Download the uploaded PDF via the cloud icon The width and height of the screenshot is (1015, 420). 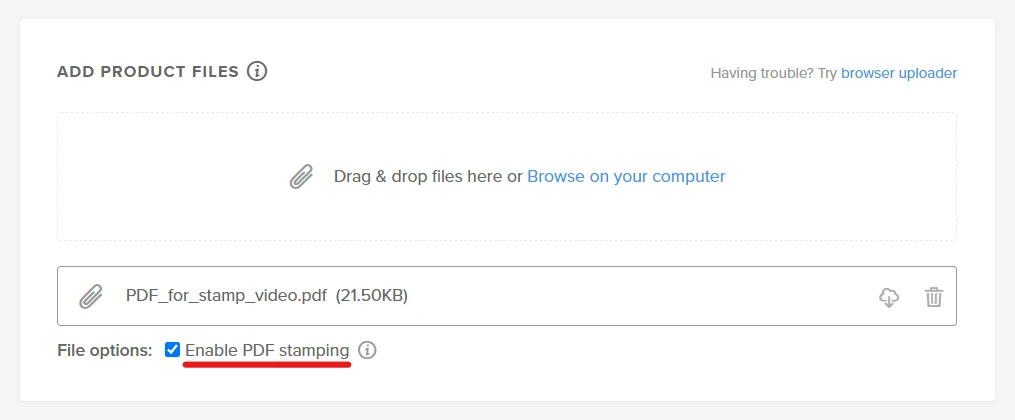888,297
